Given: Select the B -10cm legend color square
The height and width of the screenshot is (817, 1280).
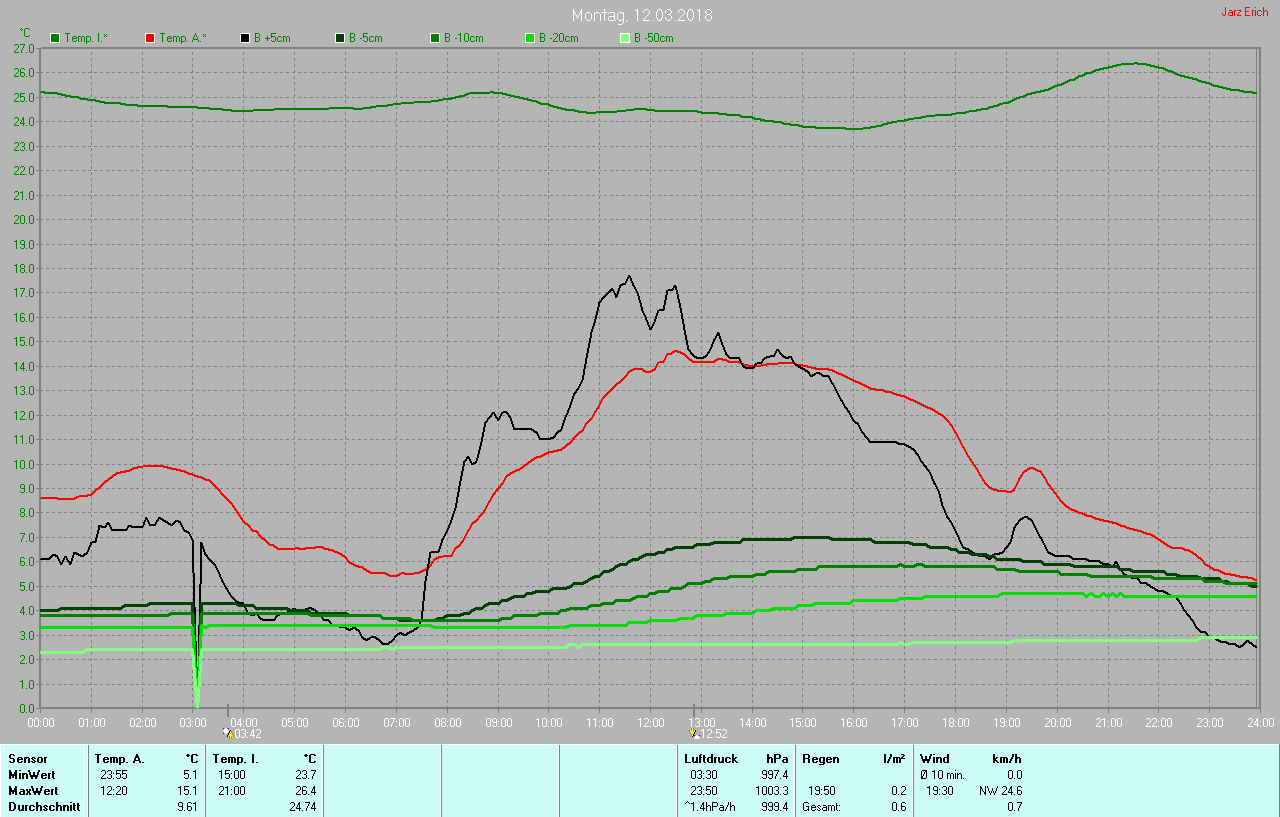Looking at the screenshot, I should [x=435, y=38].
